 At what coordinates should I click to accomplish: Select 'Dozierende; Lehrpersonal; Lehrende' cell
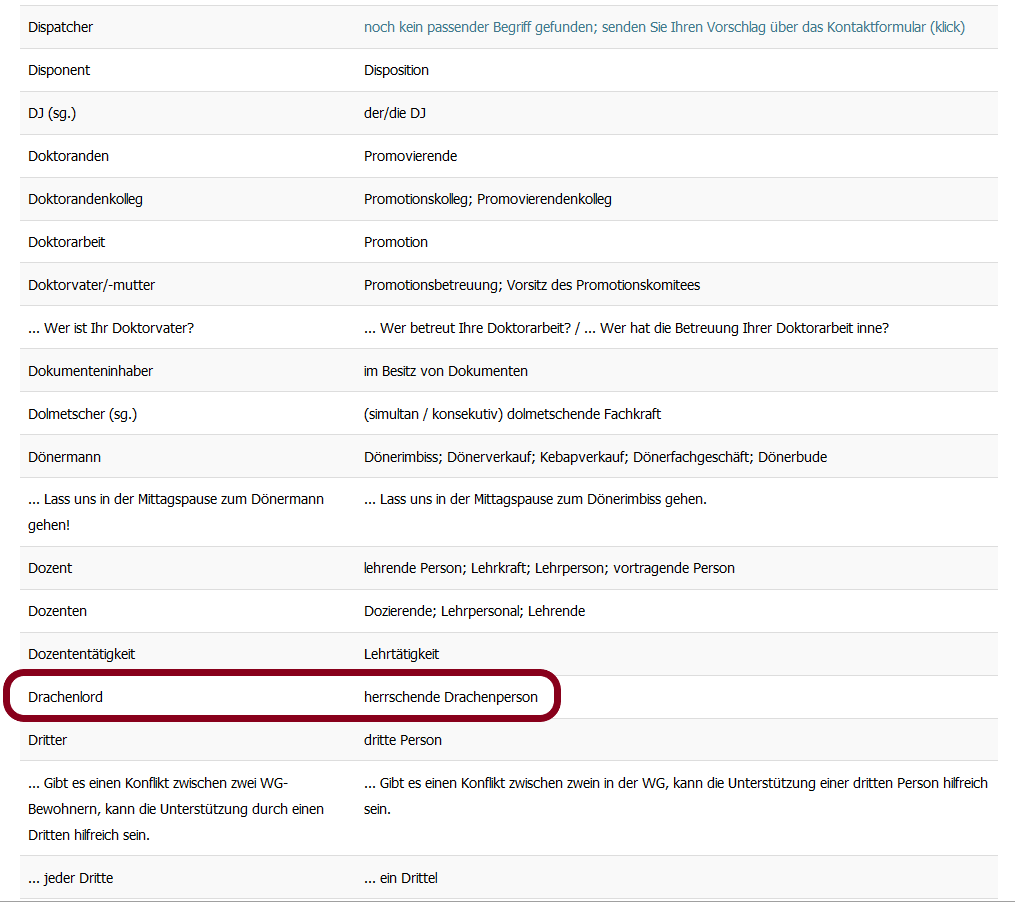pyautogui.click(x=474, y=611)
